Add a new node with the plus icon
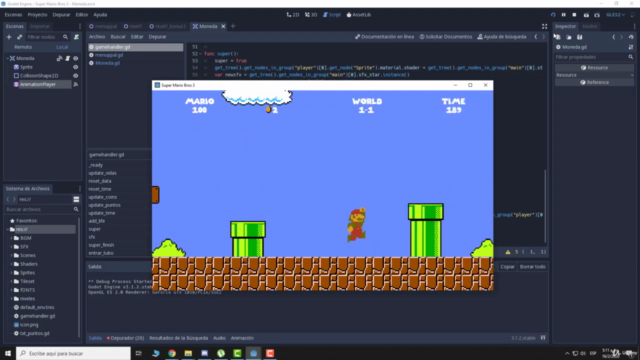The height and width of the screenshot is (360, 640). 9,37
